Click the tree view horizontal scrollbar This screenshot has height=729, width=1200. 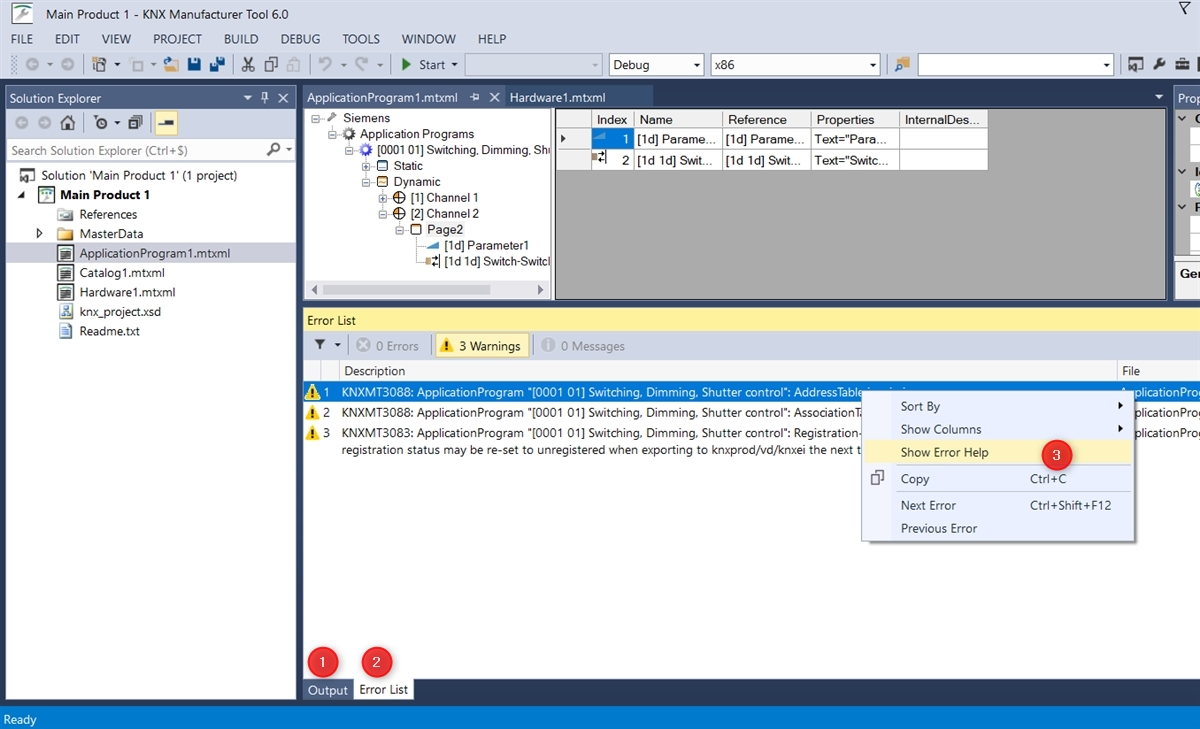click(405, 289)
